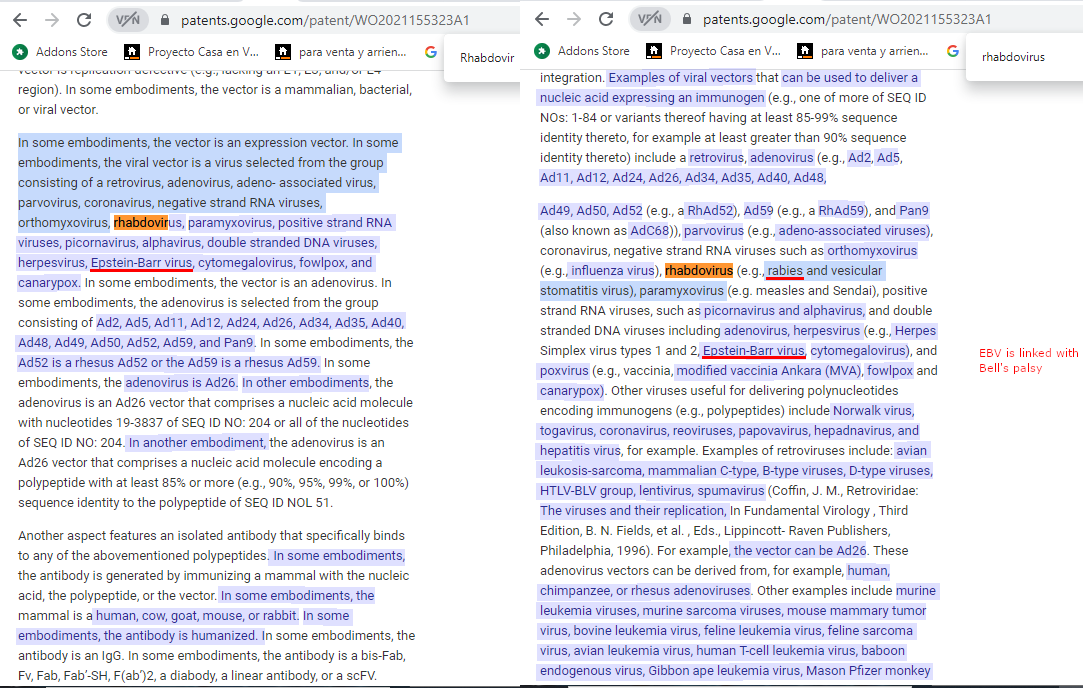Click the VPN badge in the left address bar

click(x=127, y=20)
